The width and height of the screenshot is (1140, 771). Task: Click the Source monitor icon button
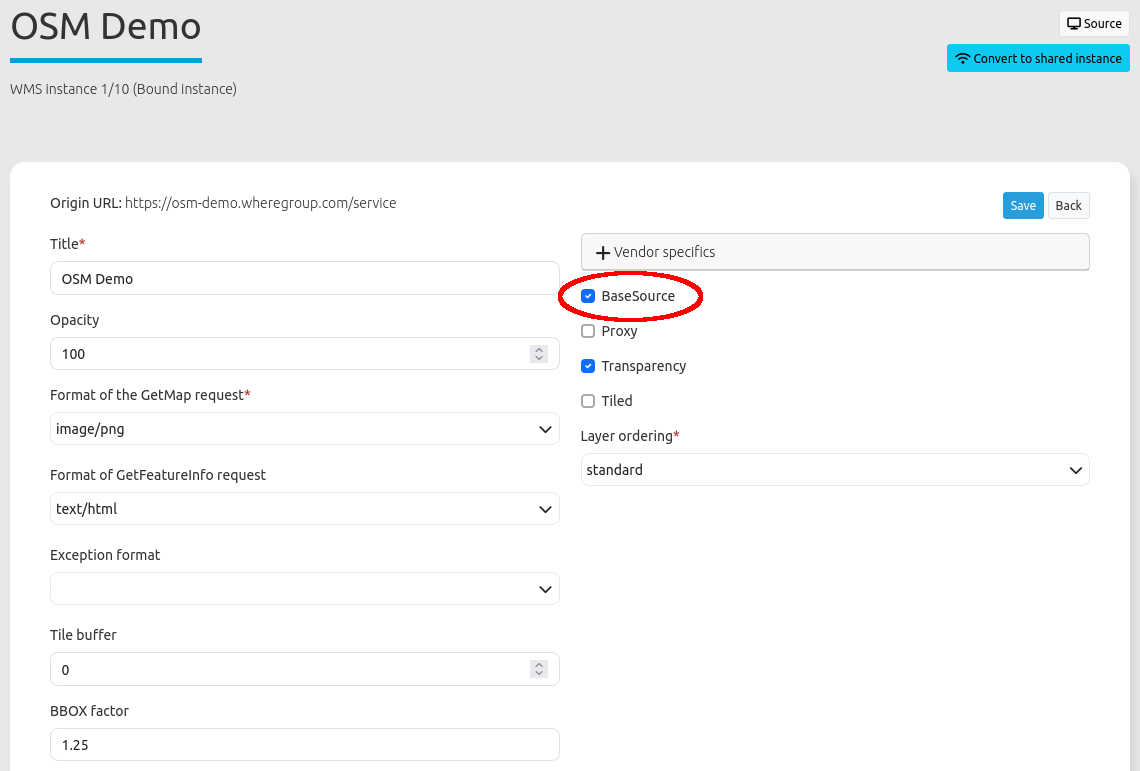1074,24
